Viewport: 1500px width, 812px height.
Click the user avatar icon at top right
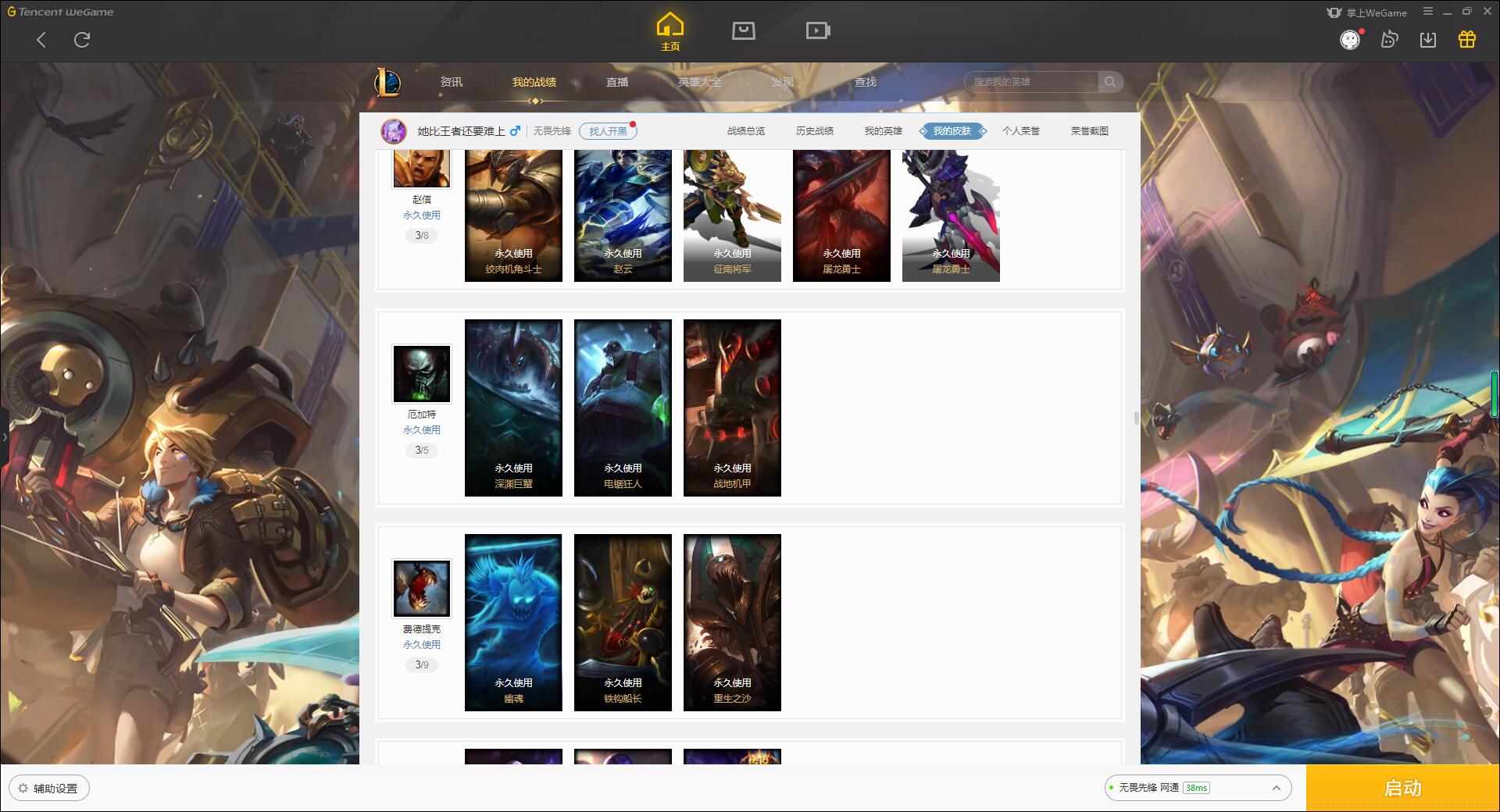click(x=1350, y=40)
